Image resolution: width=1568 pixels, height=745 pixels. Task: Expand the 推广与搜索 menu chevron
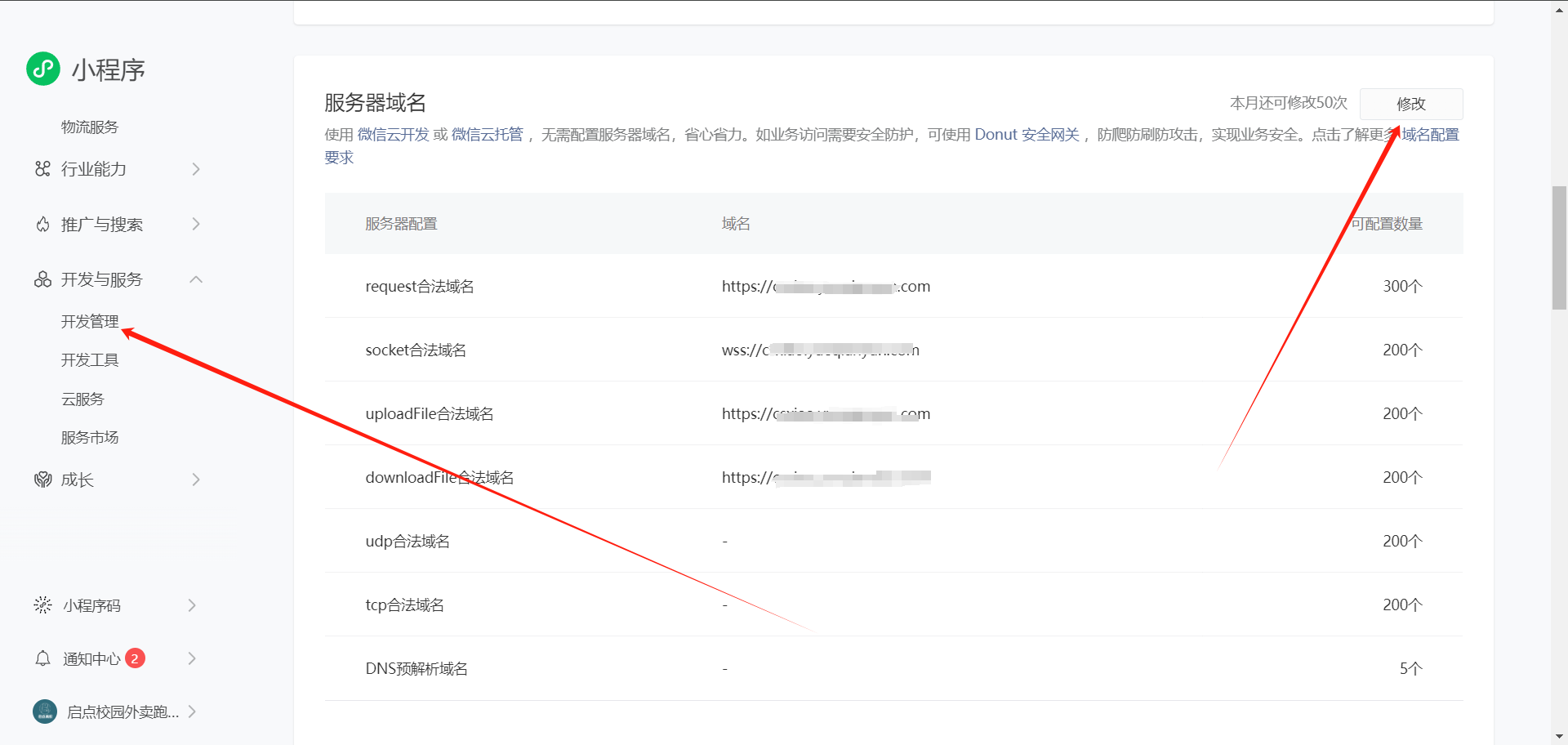click(196, 225)
